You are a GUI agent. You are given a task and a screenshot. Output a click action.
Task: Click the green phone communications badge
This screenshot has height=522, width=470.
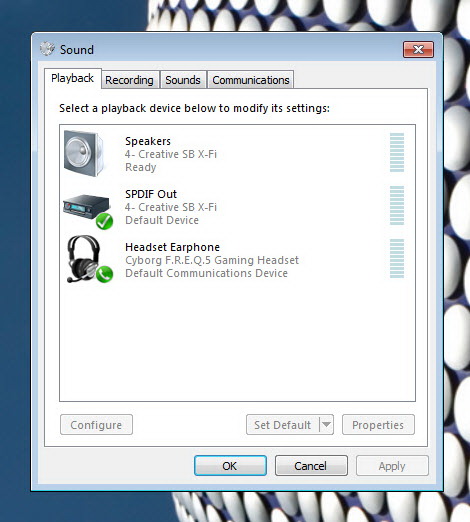[105, 274]
